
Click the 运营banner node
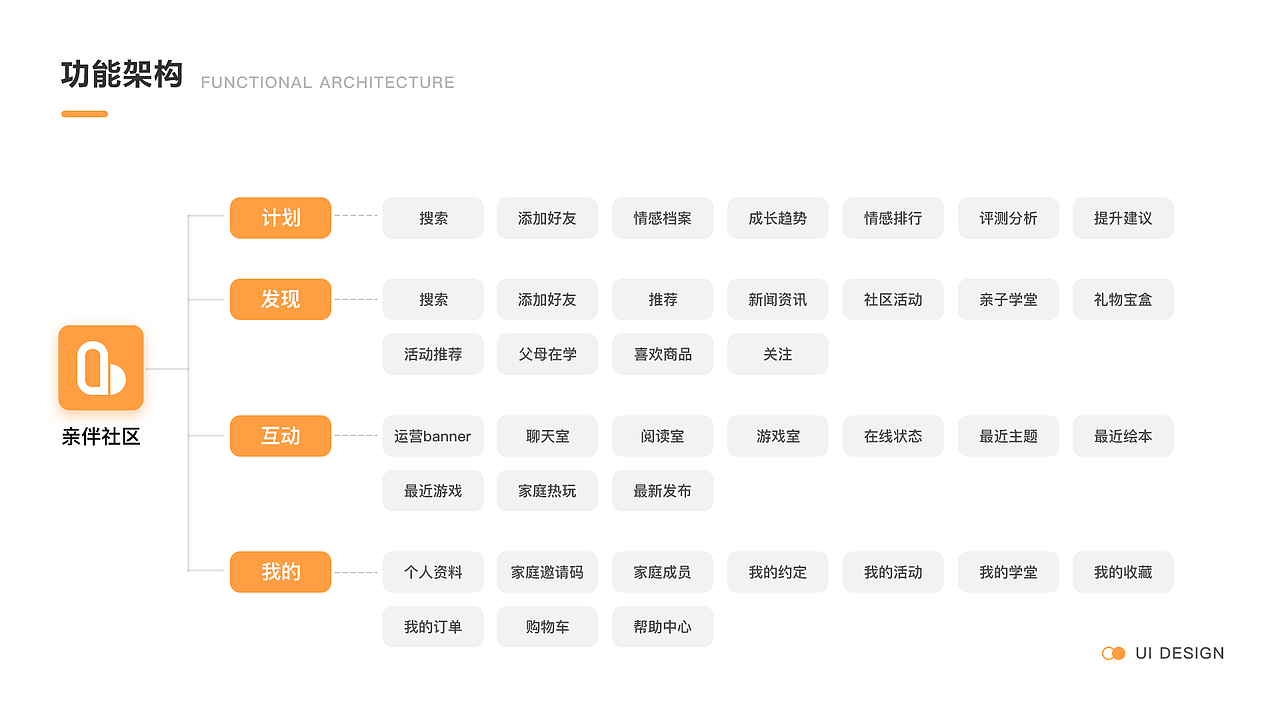click(x=432, y=436)
